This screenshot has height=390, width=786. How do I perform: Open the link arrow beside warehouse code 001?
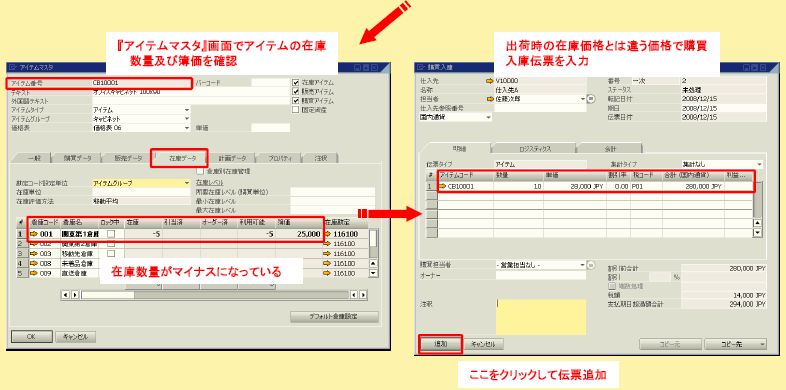pos(34,234)
